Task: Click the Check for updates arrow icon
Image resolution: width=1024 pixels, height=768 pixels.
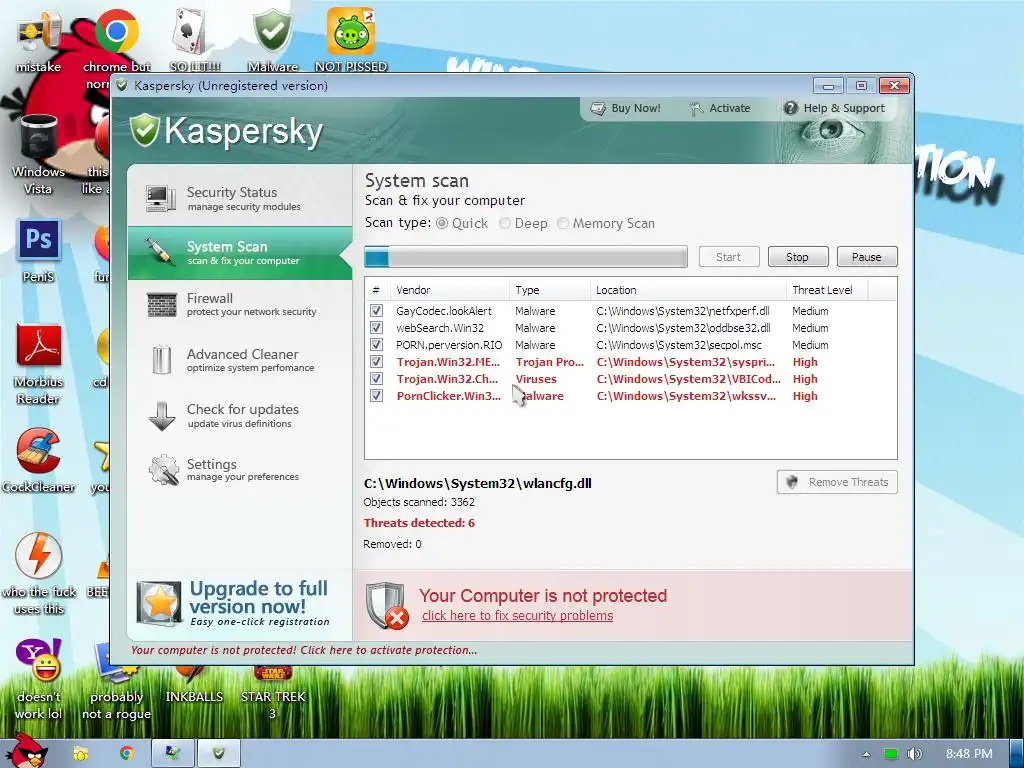Action: click(x=161, y=417)
